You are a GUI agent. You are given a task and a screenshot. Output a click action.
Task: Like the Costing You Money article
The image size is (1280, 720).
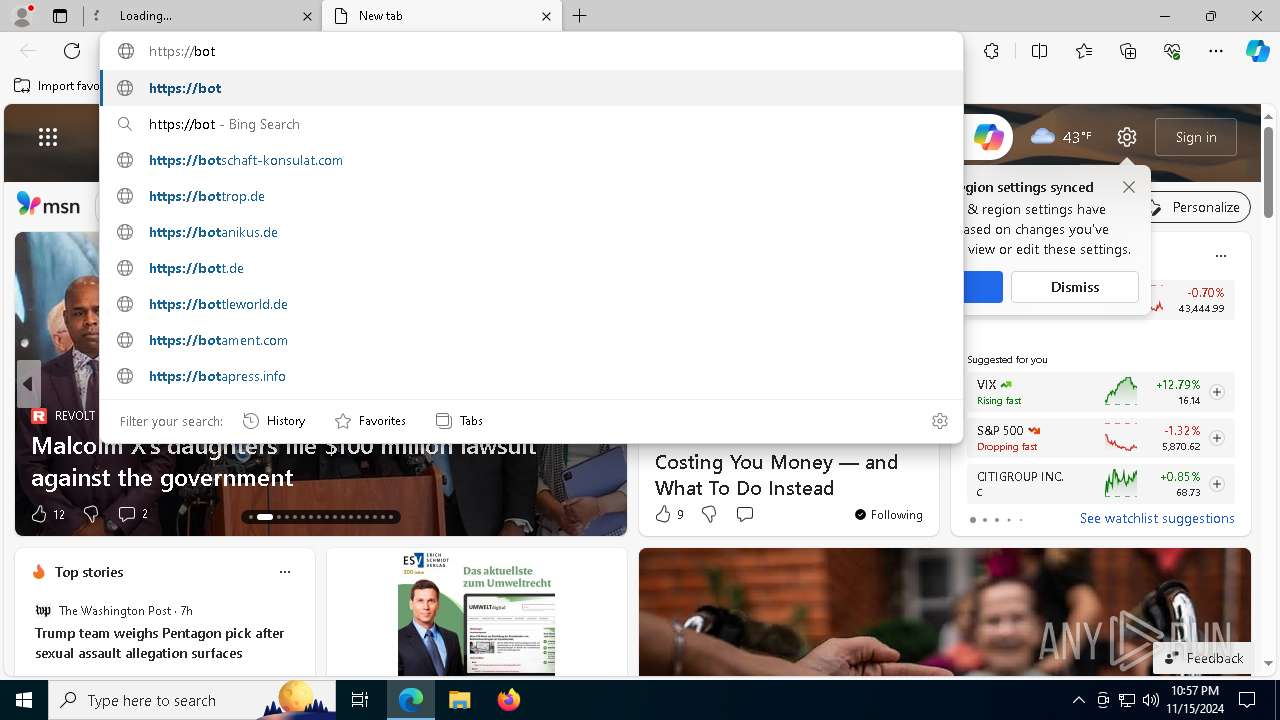pos(669,514)
